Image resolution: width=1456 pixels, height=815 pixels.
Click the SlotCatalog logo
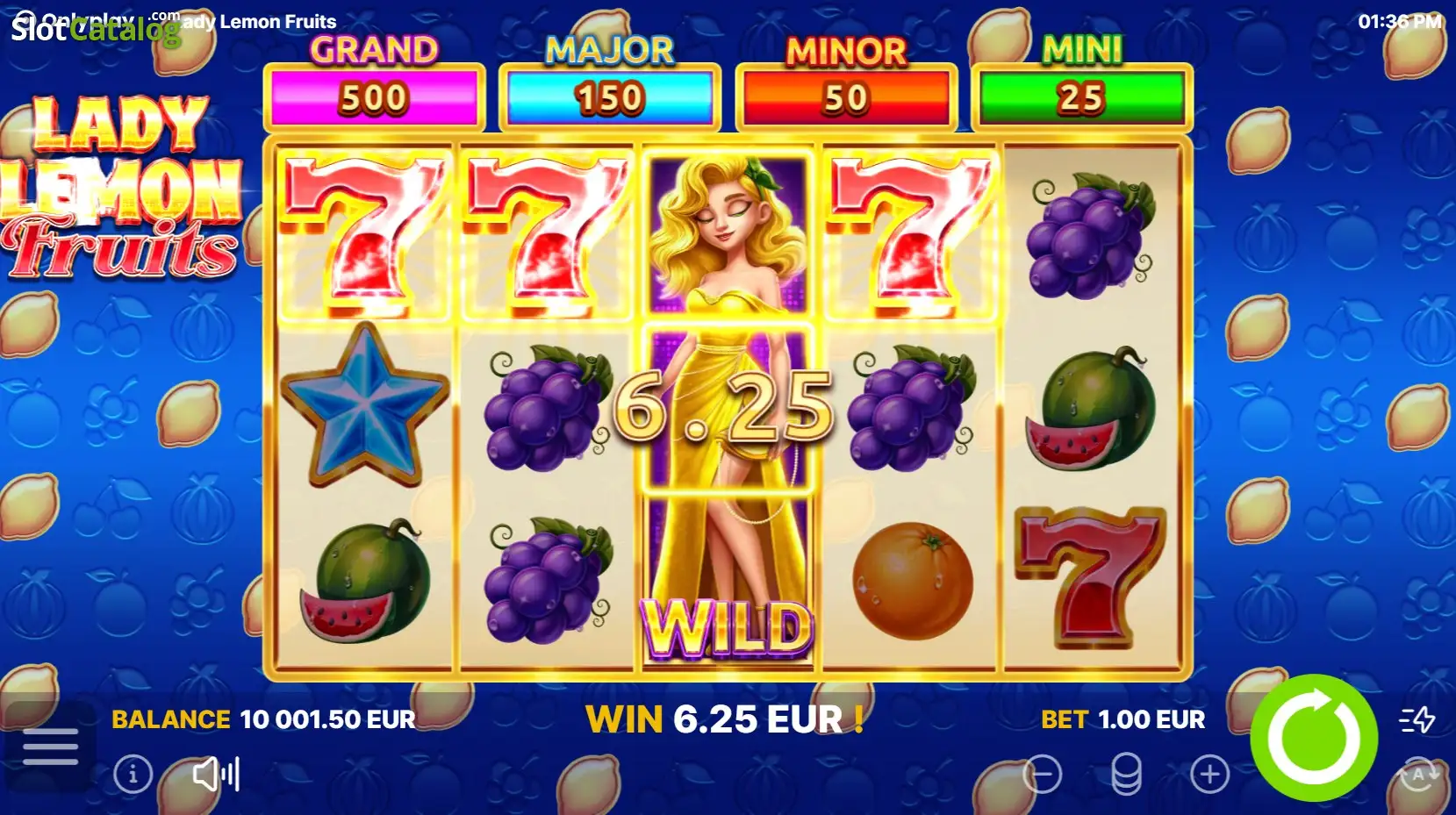click(x=95, y=29)
